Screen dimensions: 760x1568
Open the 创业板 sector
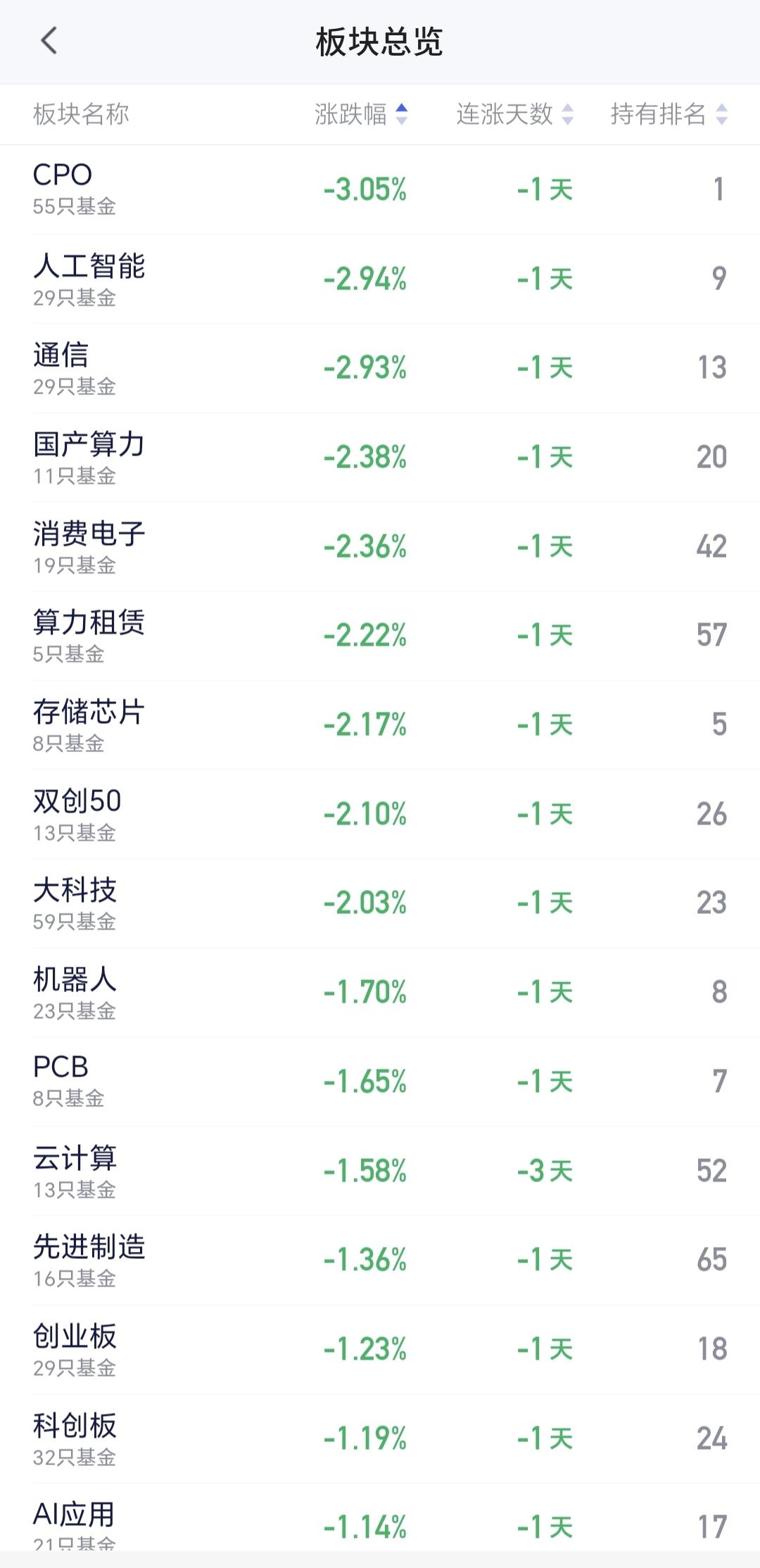pos(380,1349)
